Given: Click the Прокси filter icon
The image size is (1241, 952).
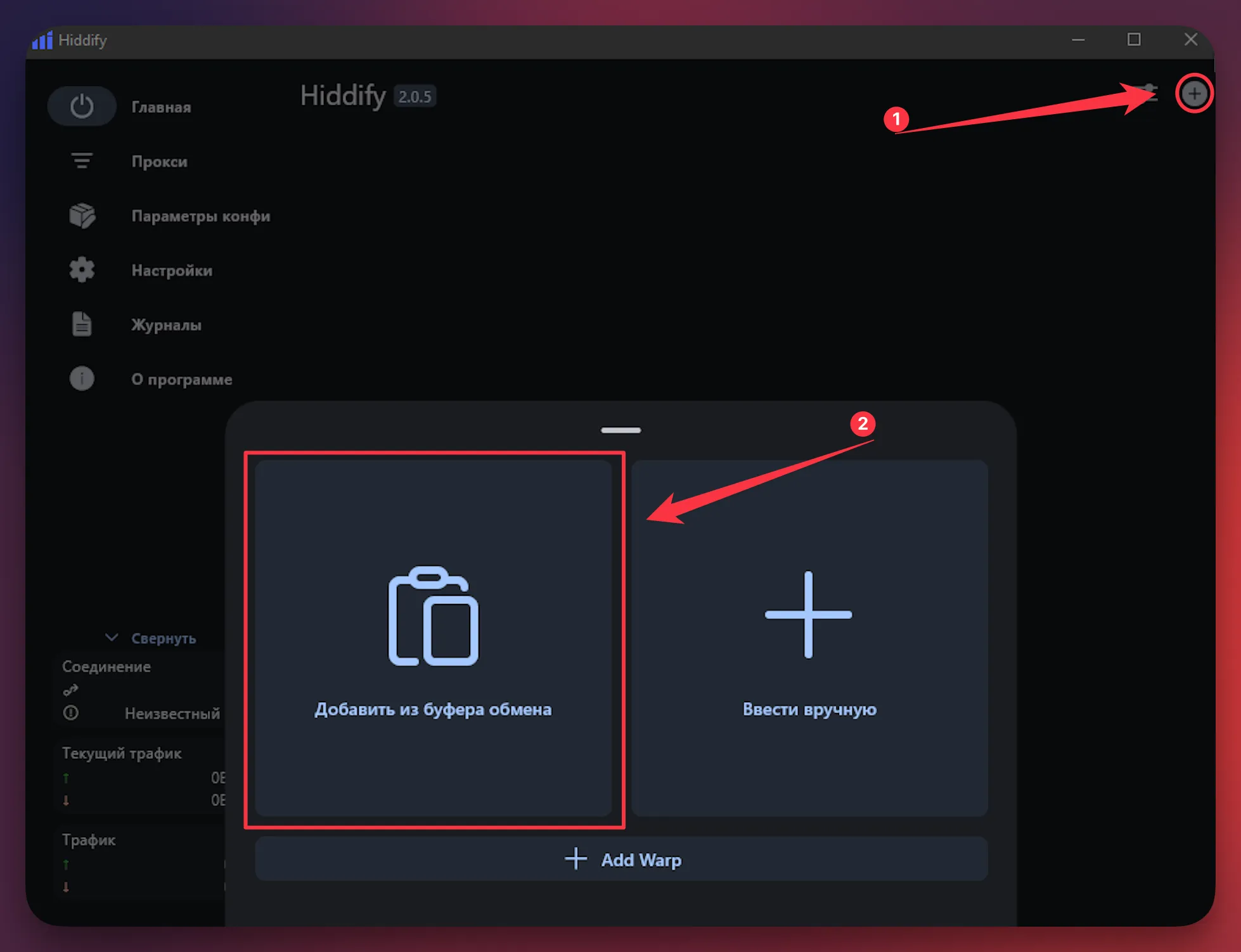Looking at the screenshot, I should click(x=82, y=161).
